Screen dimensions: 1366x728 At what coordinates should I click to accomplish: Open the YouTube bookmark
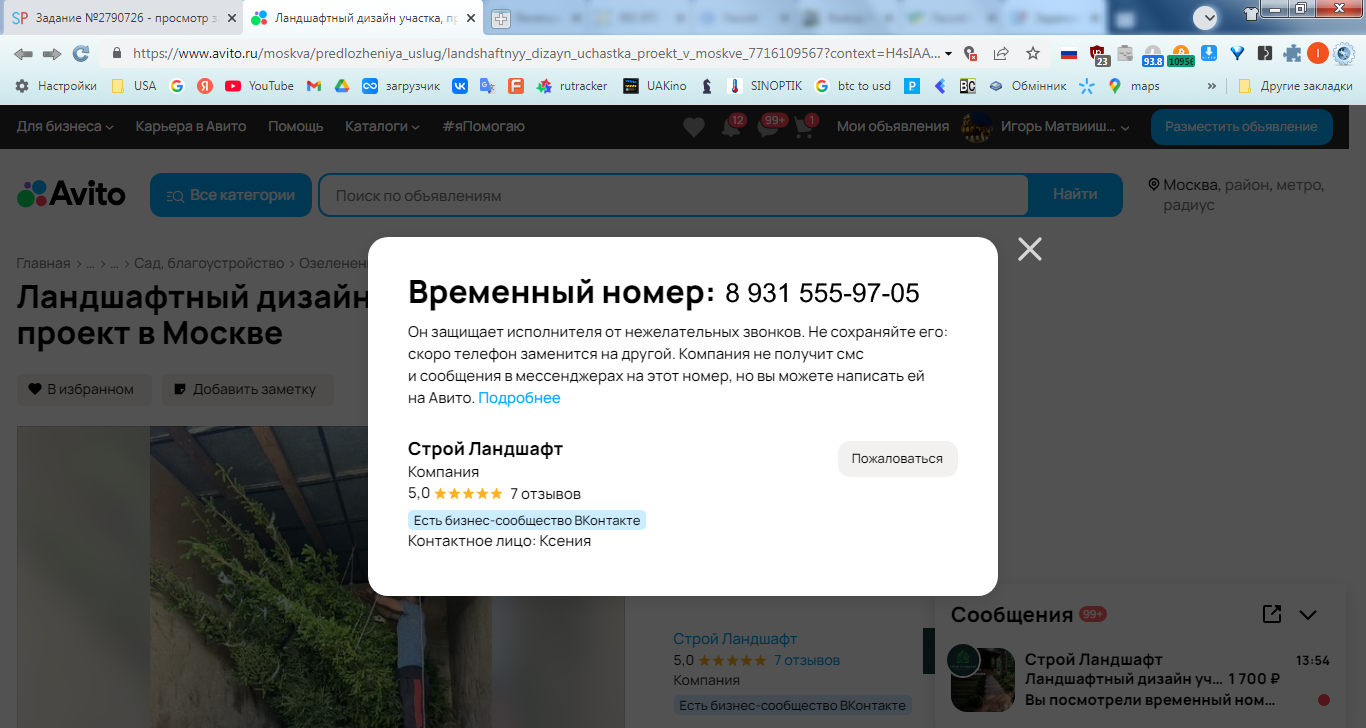260,86
